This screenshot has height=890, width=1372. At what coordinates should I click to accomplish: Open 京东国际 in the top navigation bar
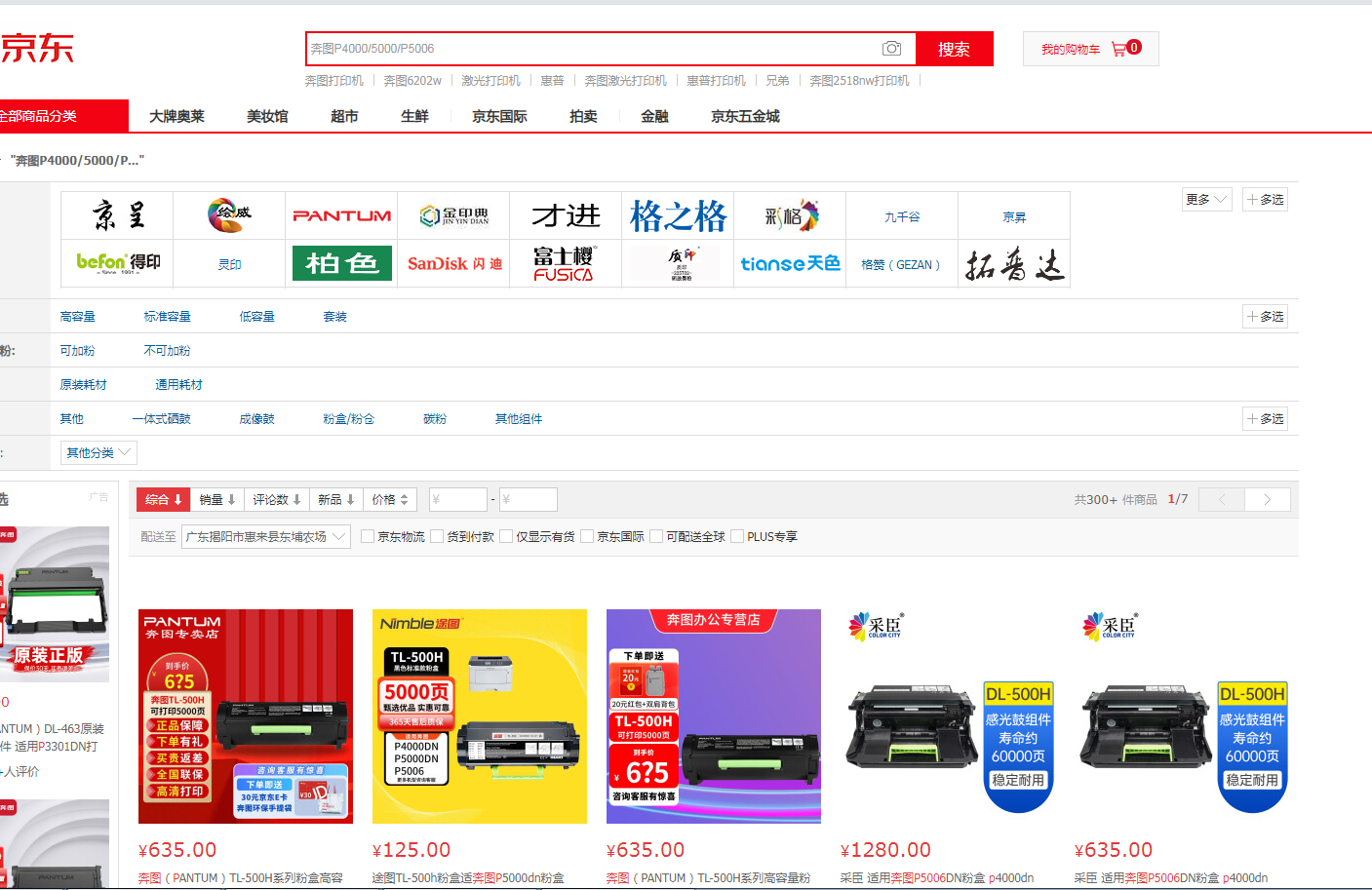tap(499, 116)
